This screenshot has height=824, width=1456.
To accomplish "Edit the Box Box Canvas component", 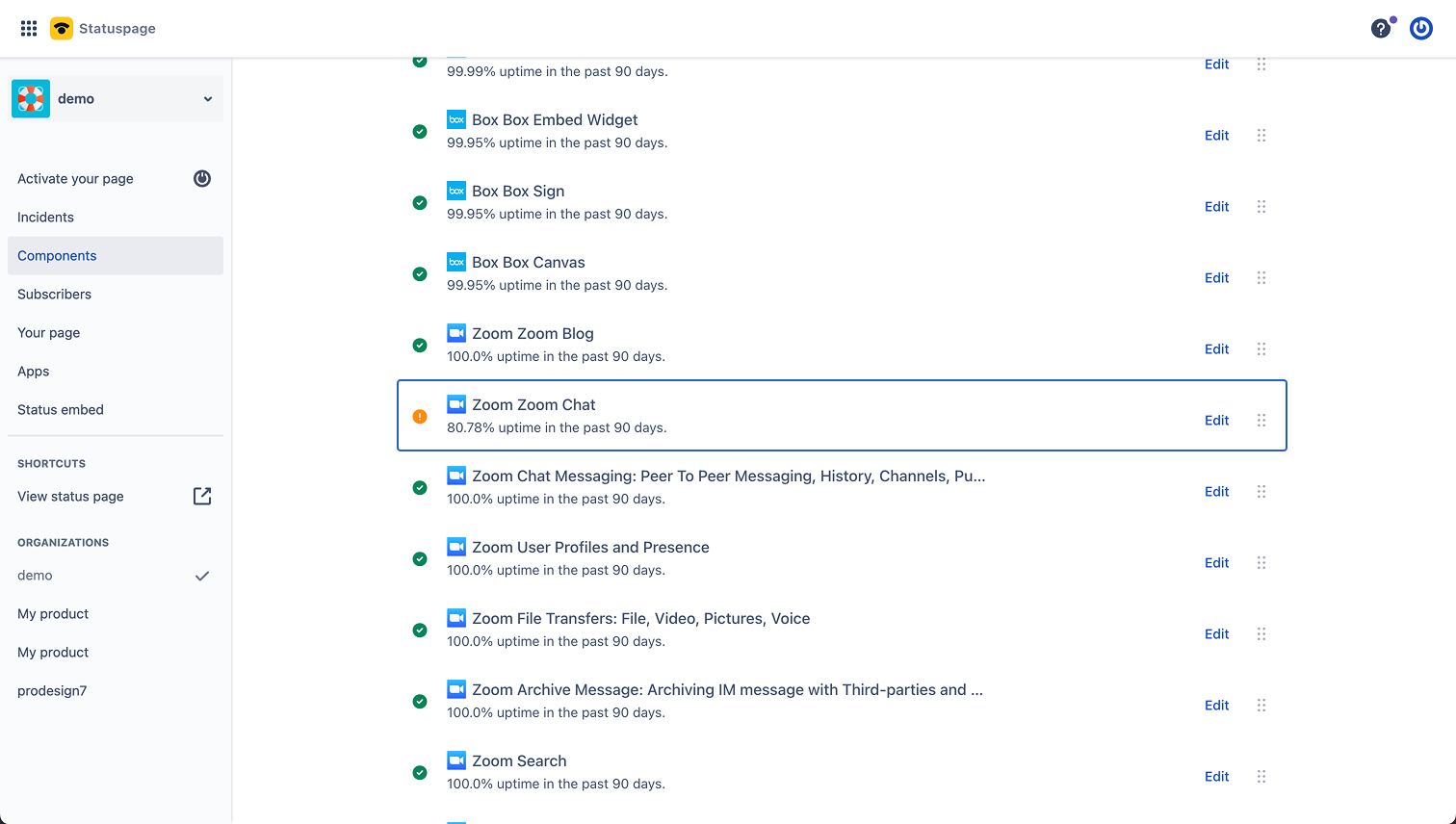I will click(x=1217, y=278).
